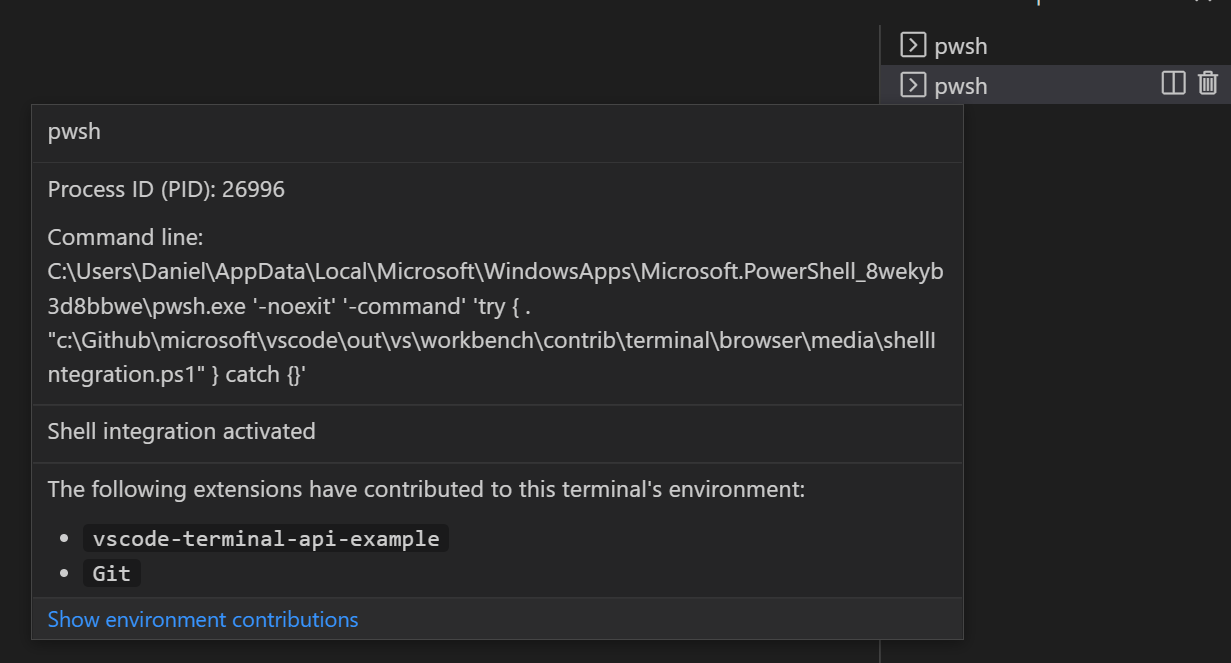Click the "Shell integration activated" row
Screen dimensions: 1231x663
click(180, 431)
